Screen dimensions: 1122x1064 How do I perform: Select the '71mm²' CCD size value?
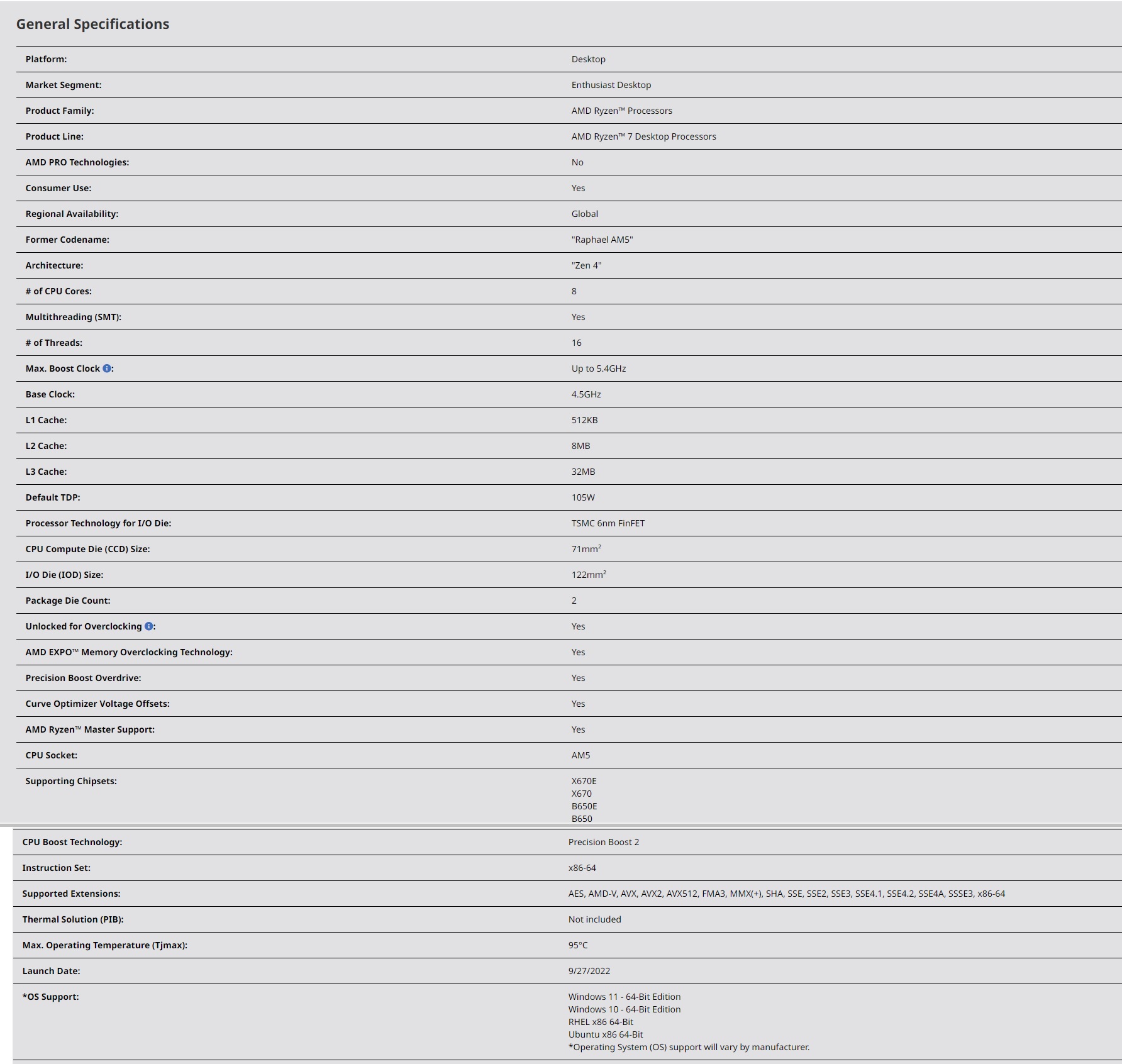click(x=586, y=548)
